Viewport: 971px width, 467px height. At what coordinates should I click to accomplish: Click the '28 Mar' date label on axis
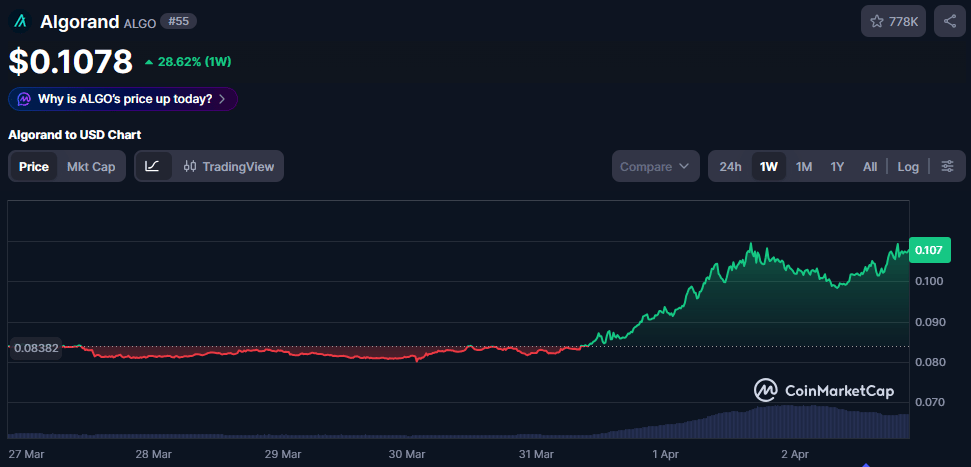point(153,454)
